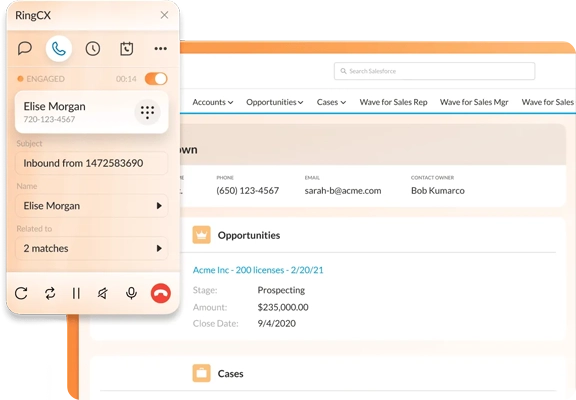Close the RingCX widget
The height and width of the screenshot is (400, 576).
[164, 15]
